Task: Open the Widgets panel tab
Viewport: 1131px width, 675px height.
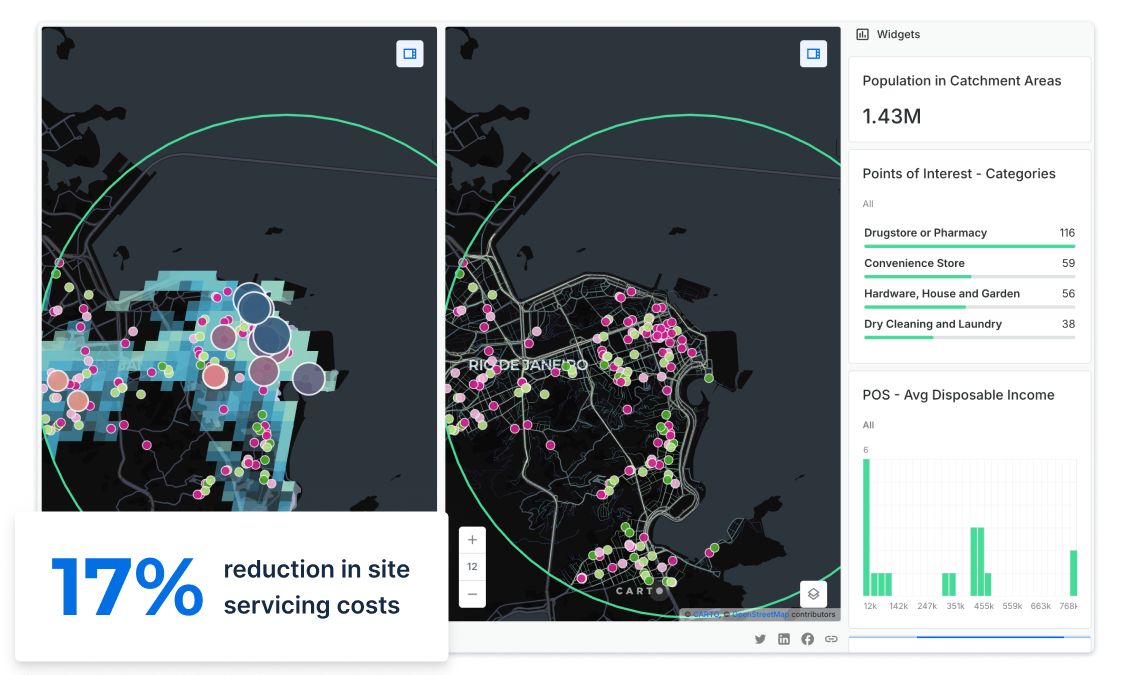Action: pos(898,34)
